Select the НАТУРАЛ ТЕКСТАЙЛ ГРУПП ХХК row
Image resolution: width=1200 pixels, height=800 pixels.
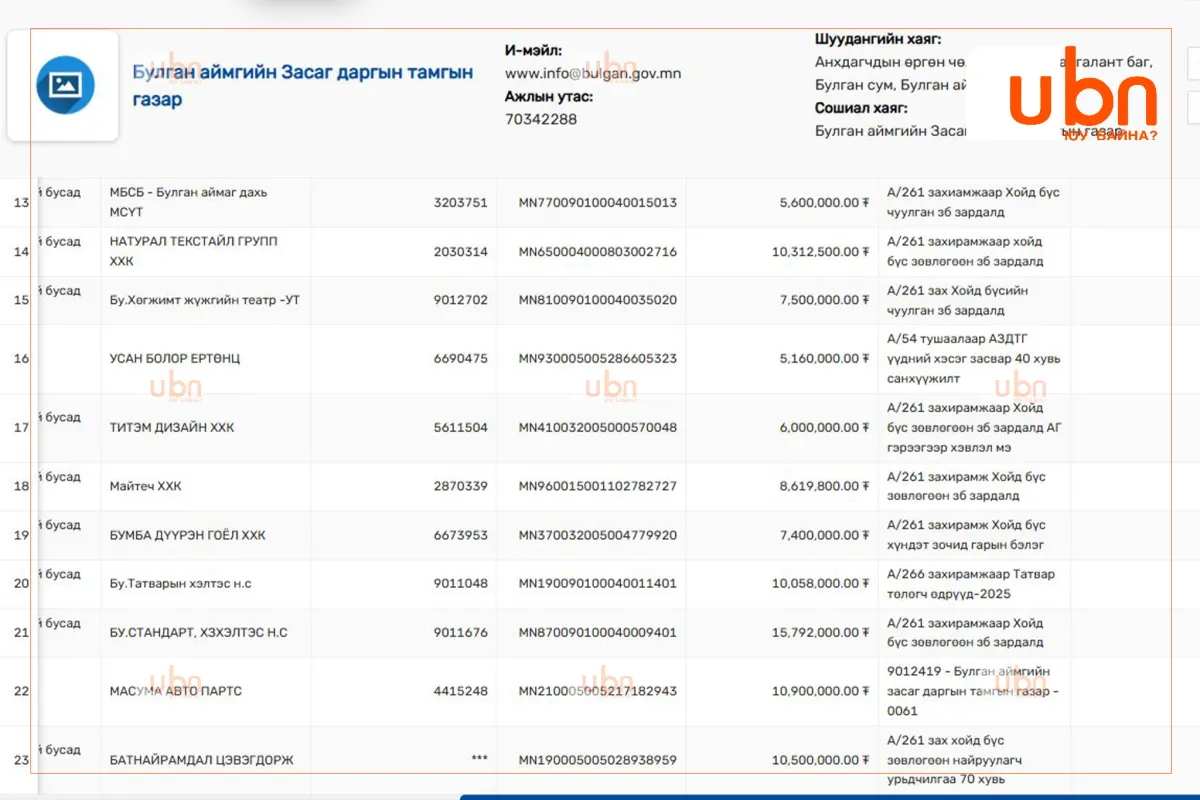tap(600, 251)
